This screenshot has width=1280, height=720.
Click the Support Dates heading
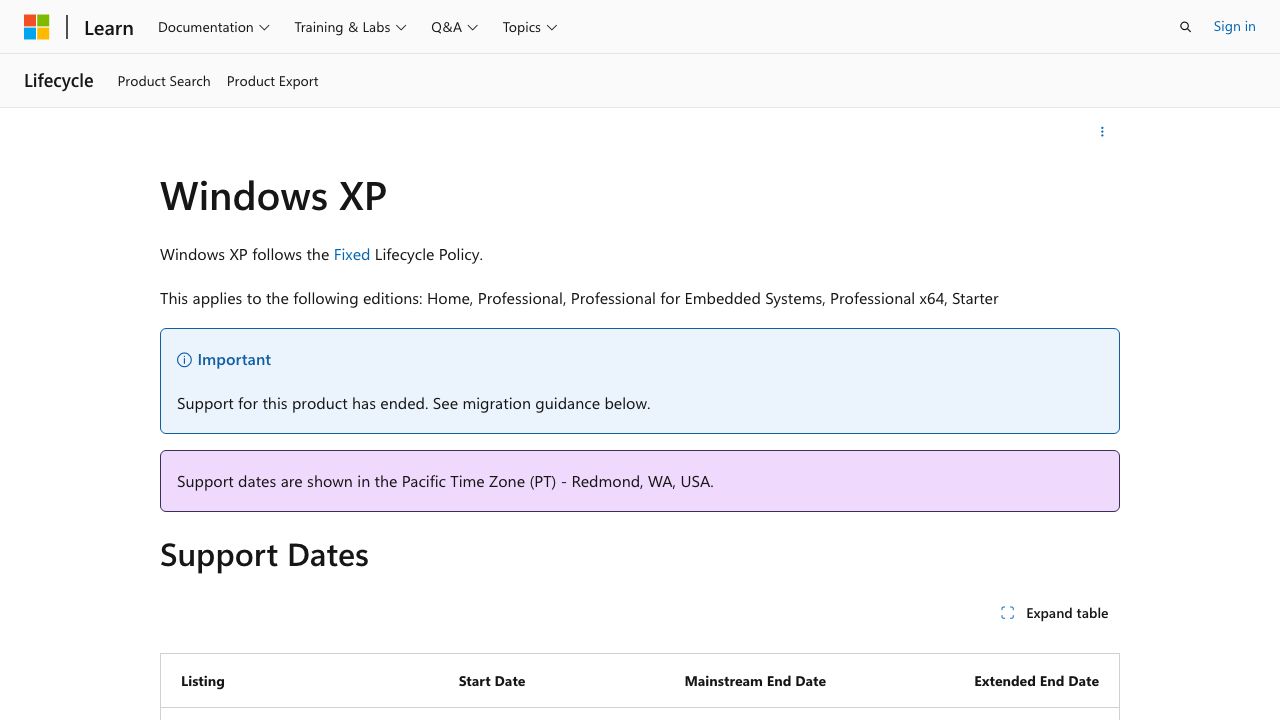click(264, 555)
